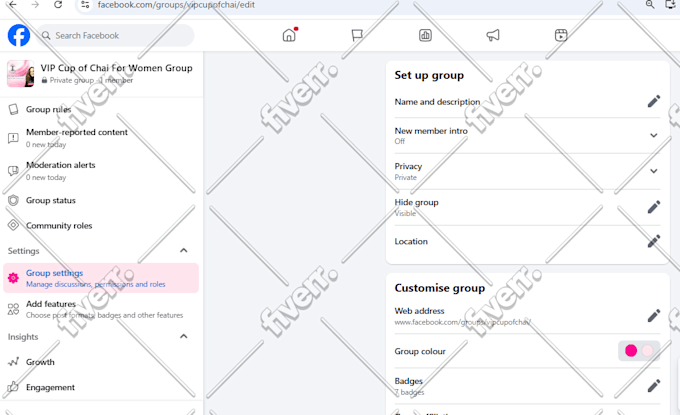
Task: Click the Moderation alerts icon
Action: tap(13, 171)
